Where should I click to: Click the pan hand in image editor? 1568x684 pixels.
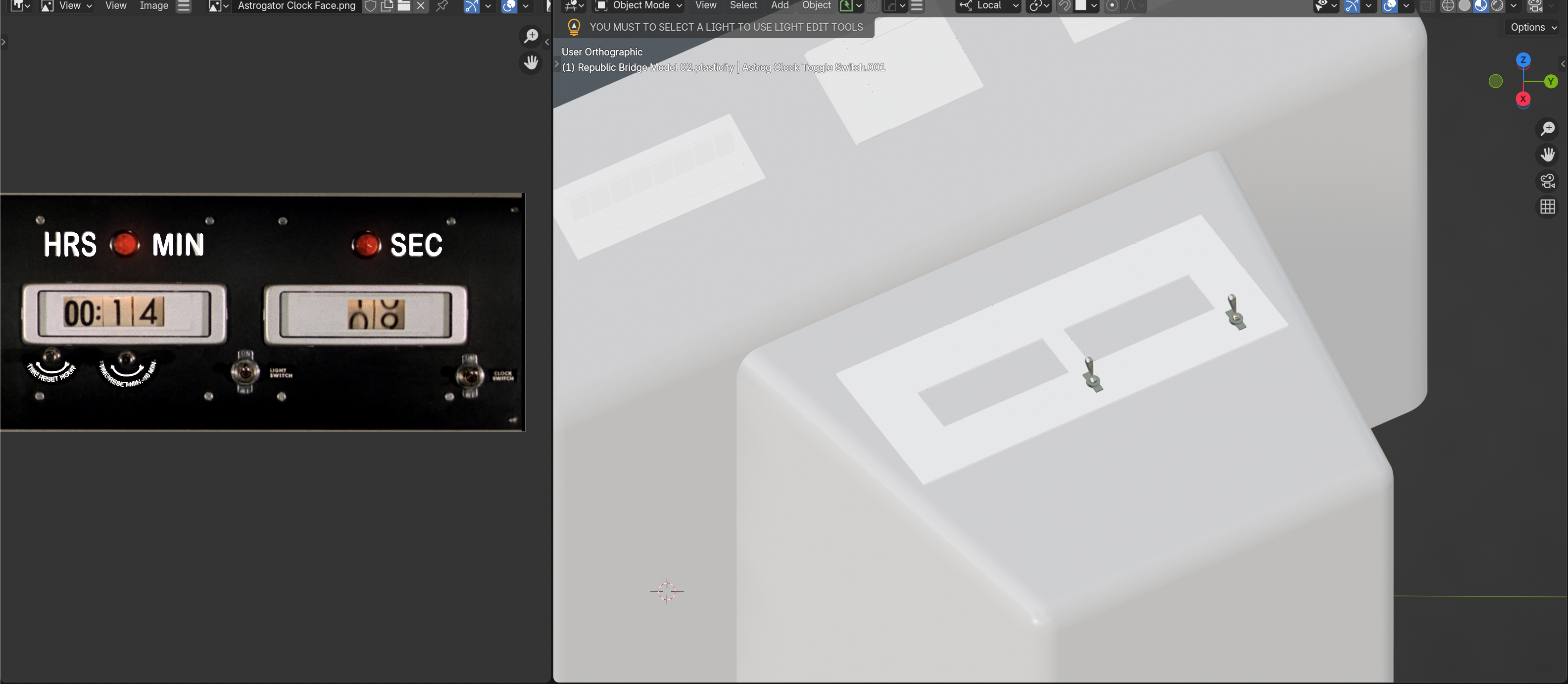point(532,62)
